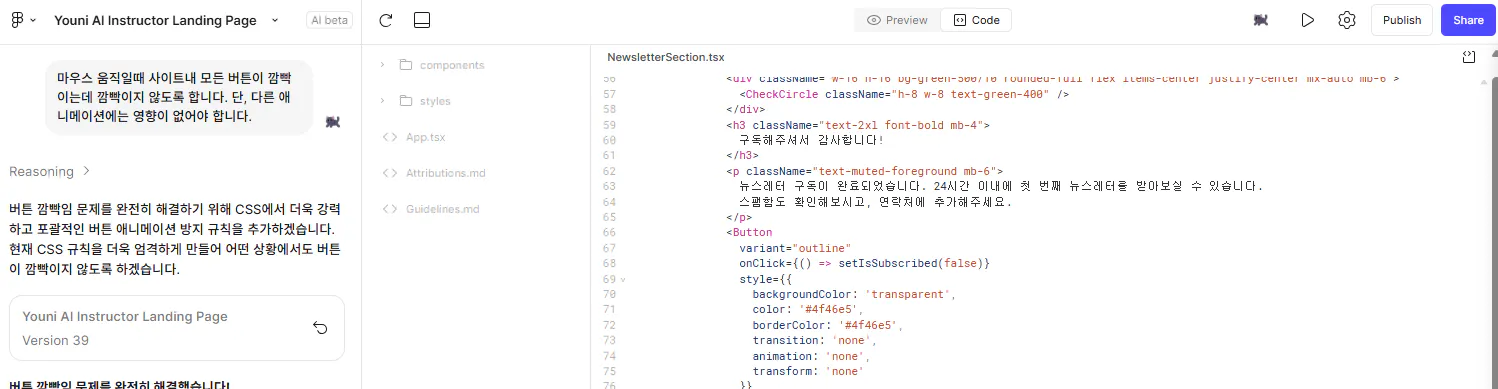This screenshot has height=389, width=1498.
Task: Click code icon beside App.tsx
Action: click(x=390, y=137)
